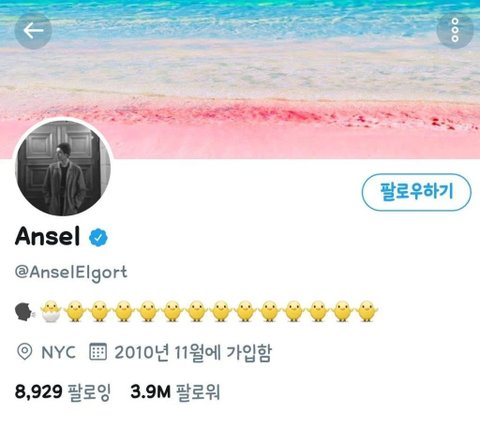Click the calendar icon before join date
480x427 pixels.
coord(98,352)
